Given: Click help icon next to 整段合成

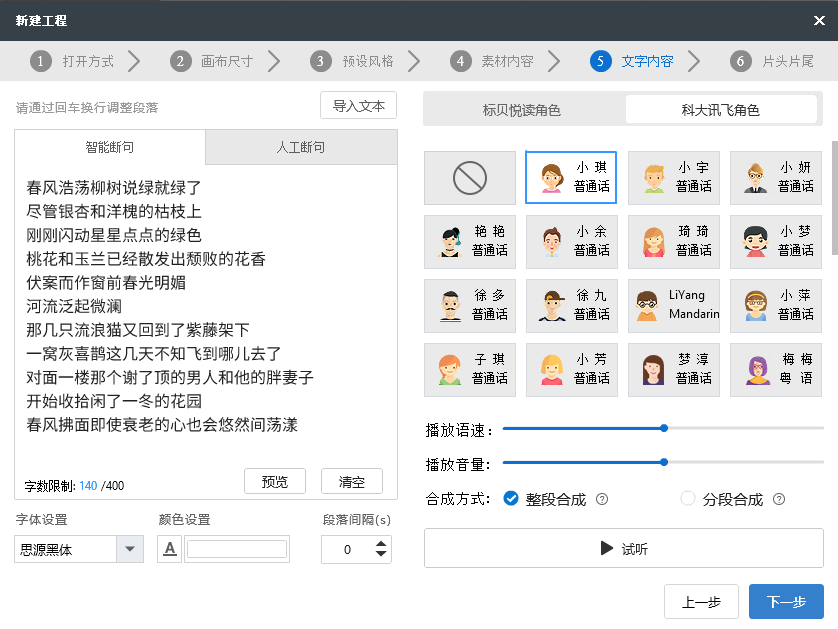Looking at the screenshot, I should (x=602, y=499).
